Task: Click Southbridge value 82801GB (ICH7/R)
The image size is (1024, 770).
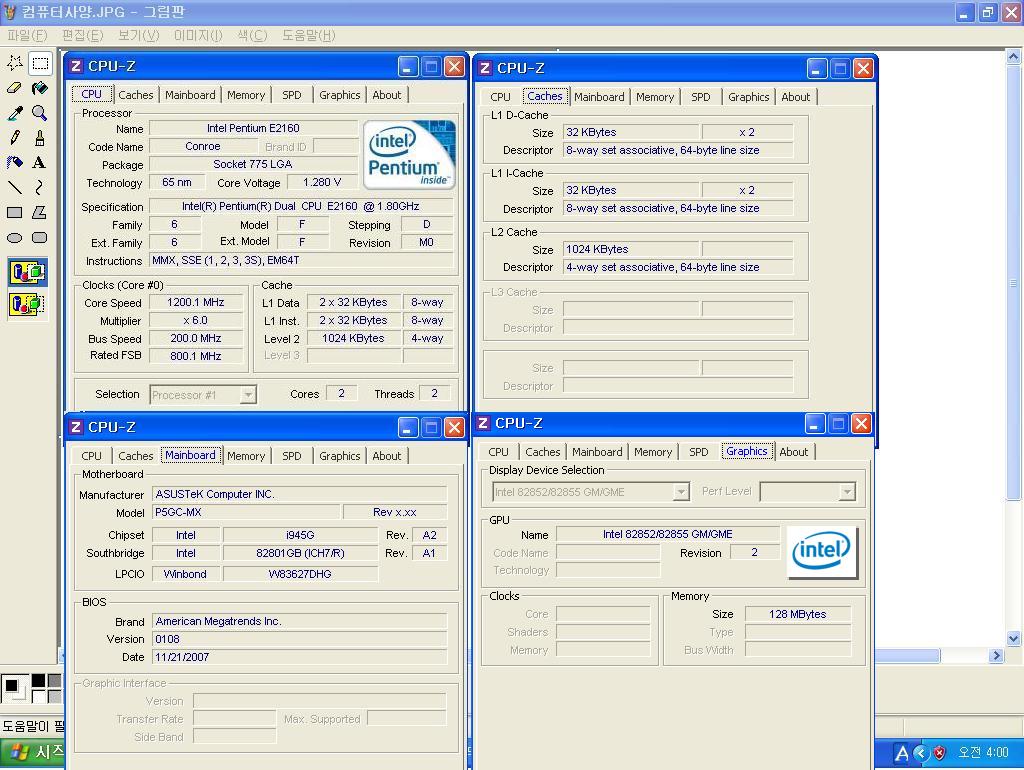Action: [x=300, y=553]
